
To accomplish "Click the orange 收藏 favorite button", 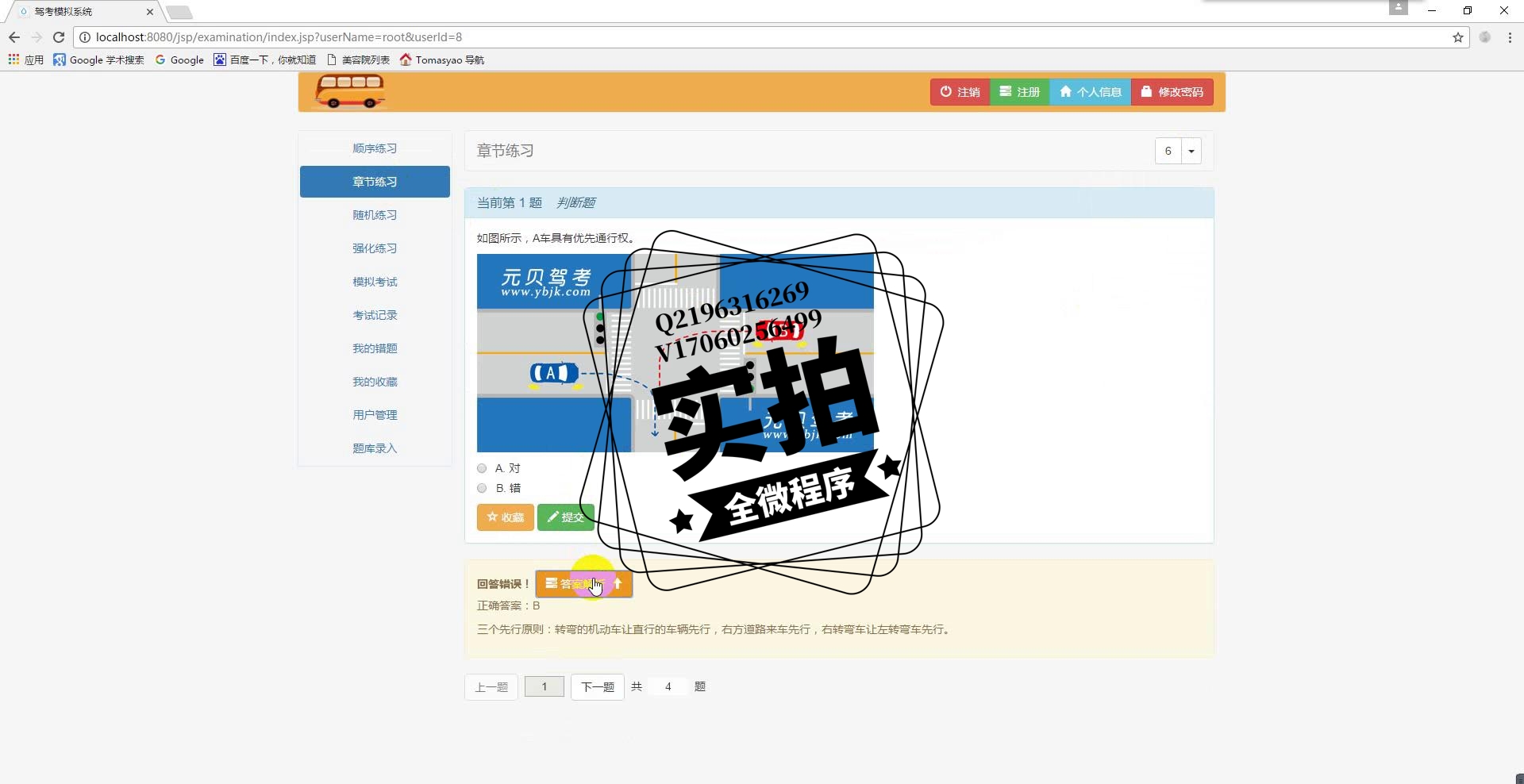I will pyautogui.click(x=505, y=517).
